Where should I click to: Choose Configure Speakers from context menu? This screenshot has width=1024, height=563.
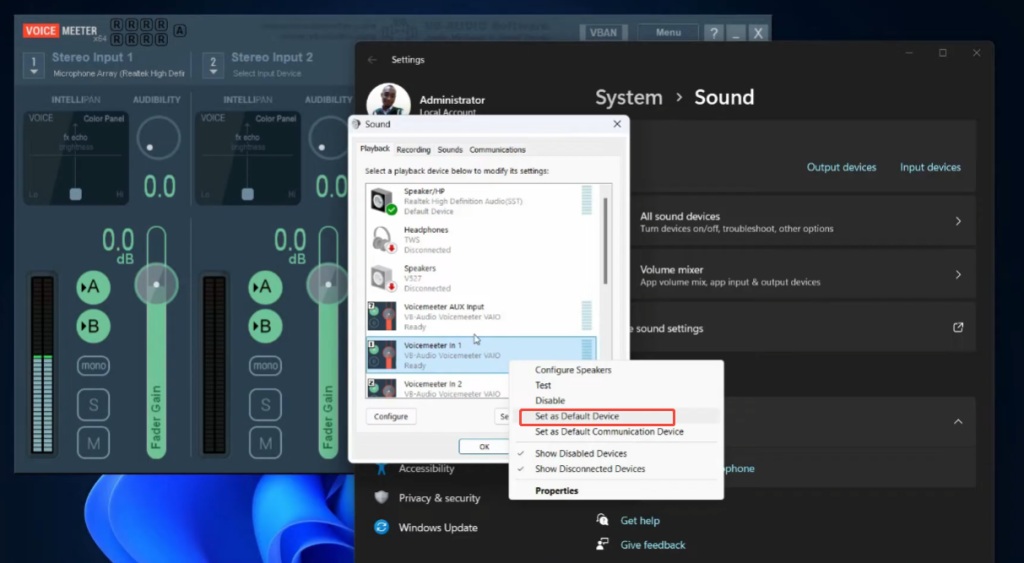point(573,370)
